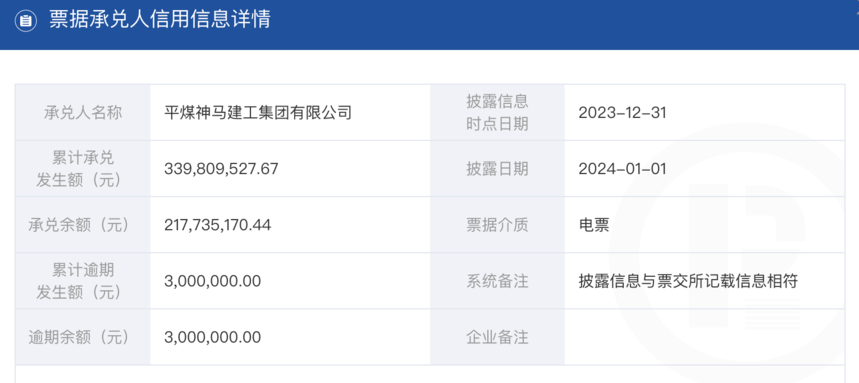This screenshot has width=859, height=383.
Task: Click the 披露日期 label
Action: [497, 169]
